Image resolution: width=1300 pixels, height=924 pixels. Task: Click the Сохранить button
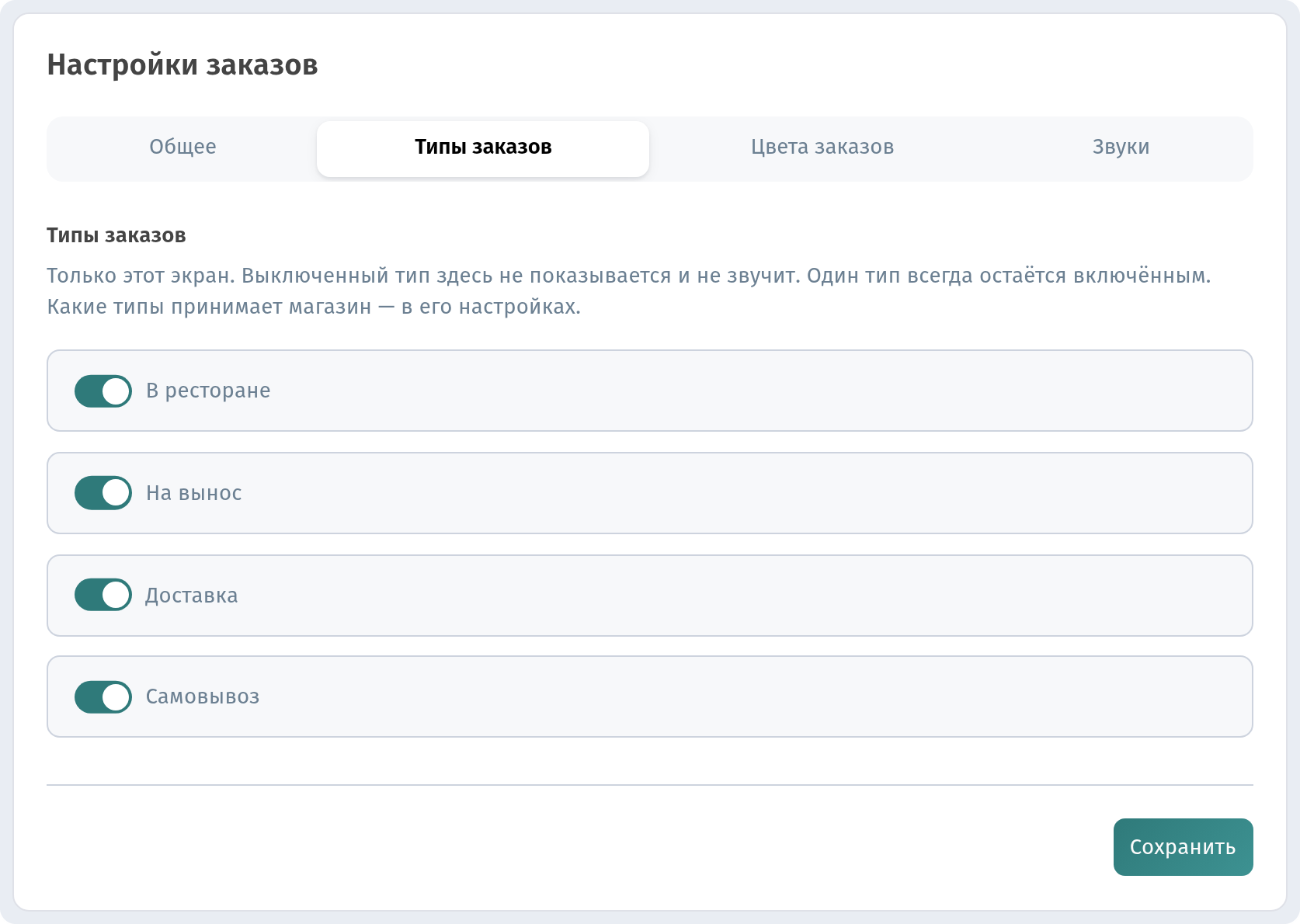1183,847
